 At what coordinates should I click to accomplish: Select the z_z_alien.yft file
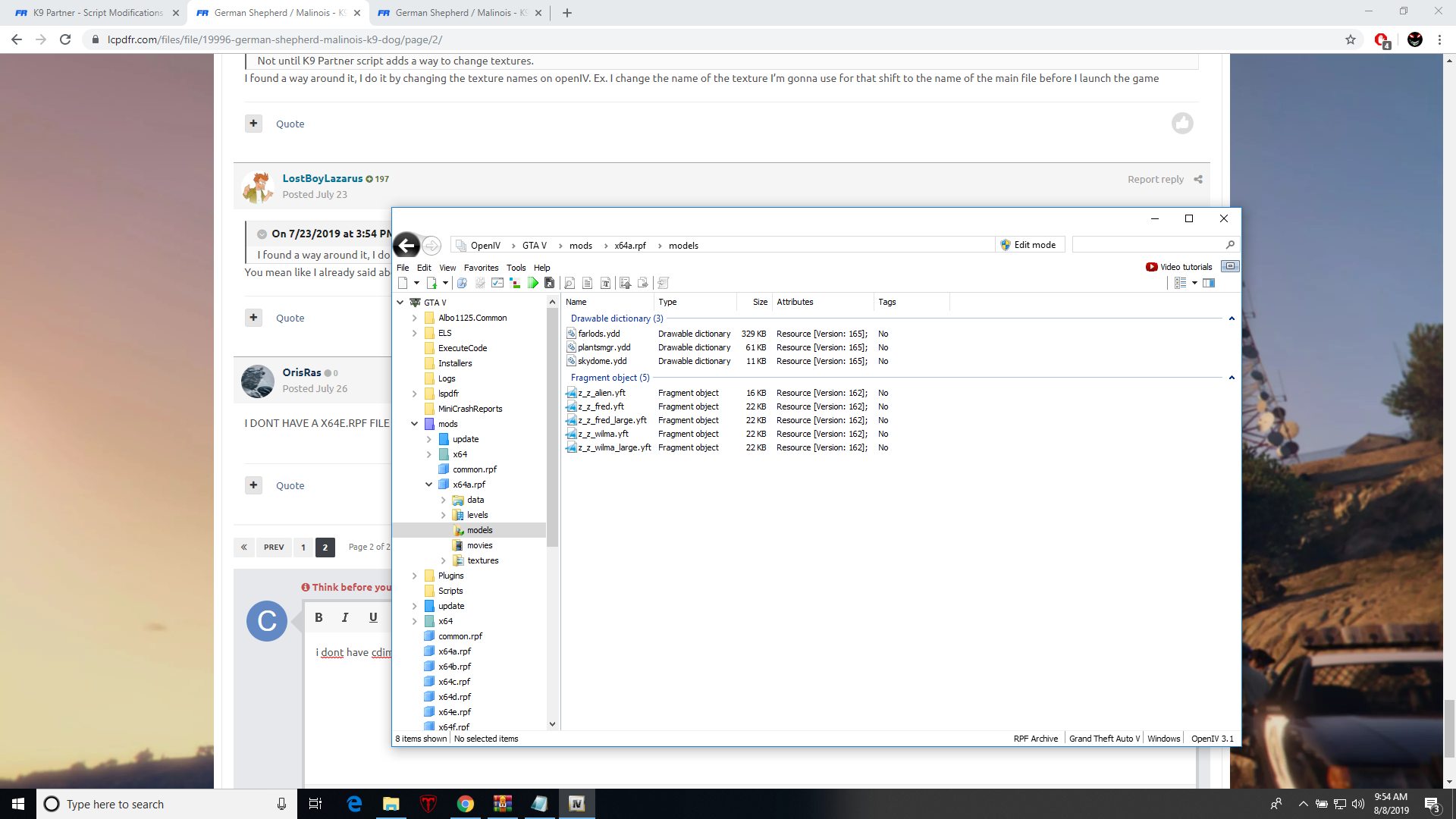click(601, 393)
